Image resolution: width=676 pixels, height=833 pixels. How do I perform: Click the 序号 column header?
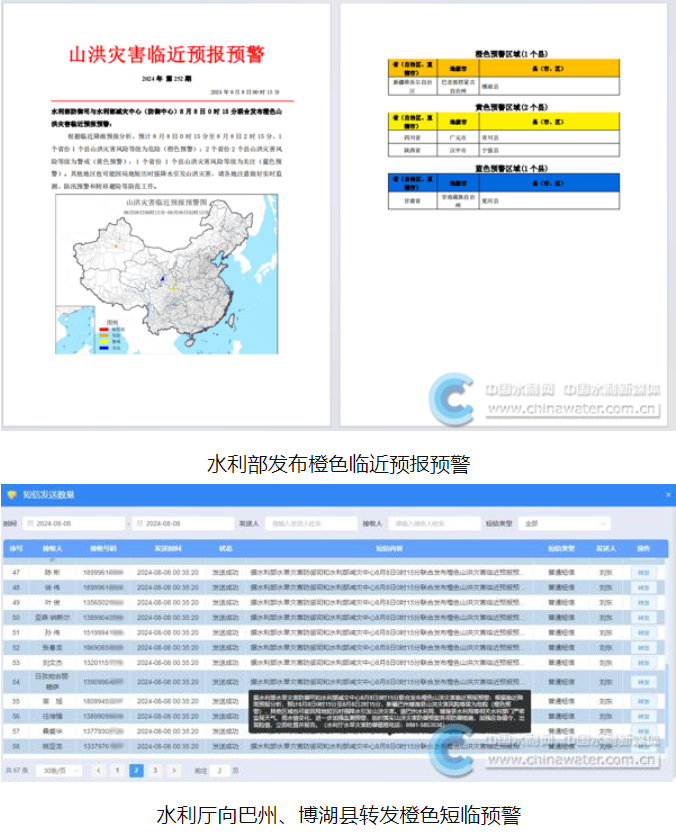click(16, 549)
